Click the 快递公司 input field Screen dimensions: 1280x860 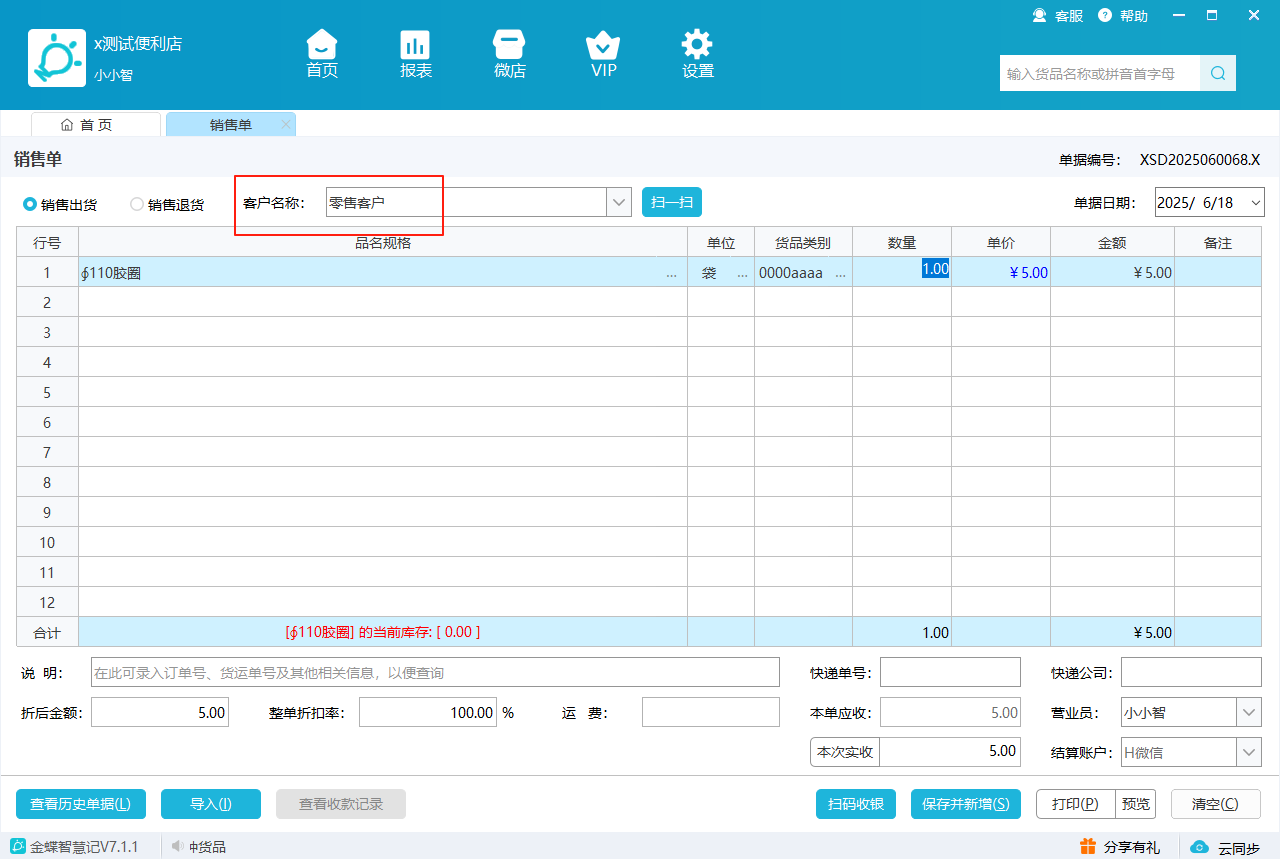tap(1191, 673)
